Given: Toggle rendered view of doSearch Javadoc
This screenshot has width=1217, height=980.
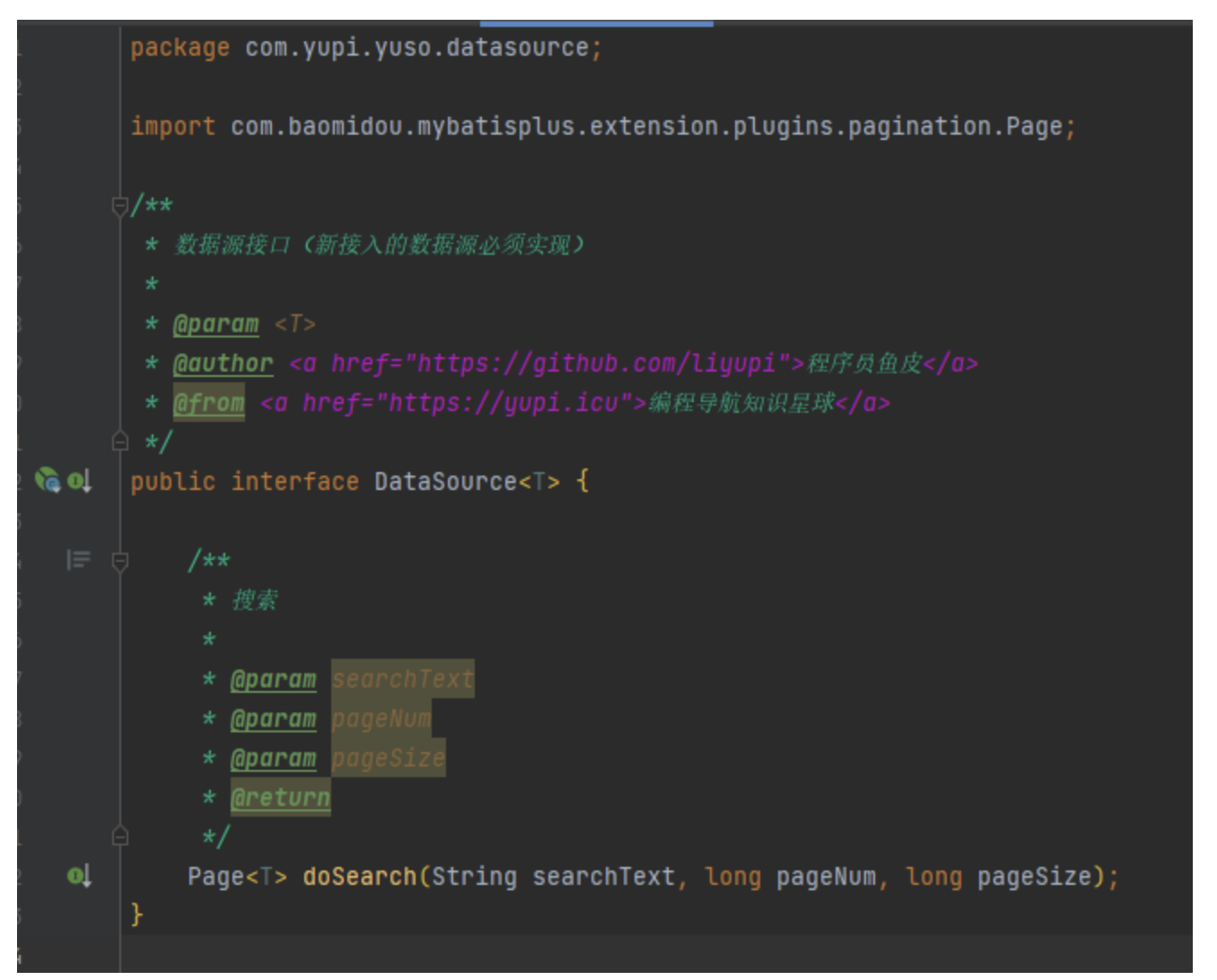Looking at the screenshot, I should tap(78, 560).
